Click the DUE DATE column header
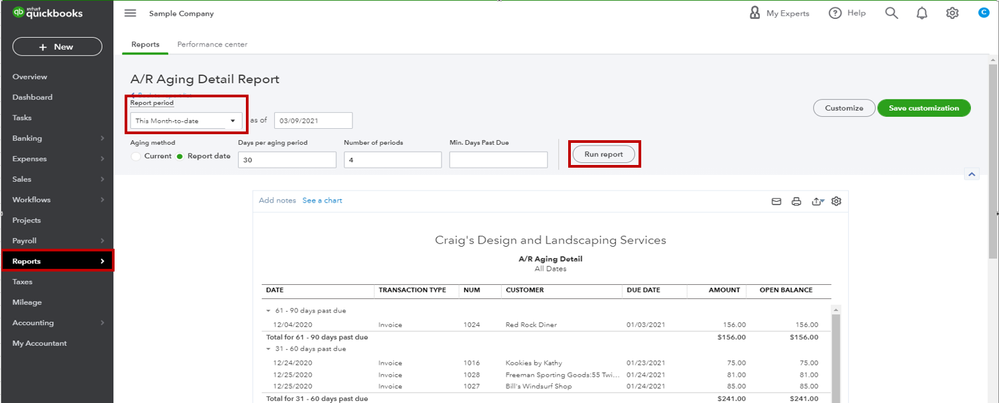The width and height of the screenshot is (999, 403). (x=643, y=290)
